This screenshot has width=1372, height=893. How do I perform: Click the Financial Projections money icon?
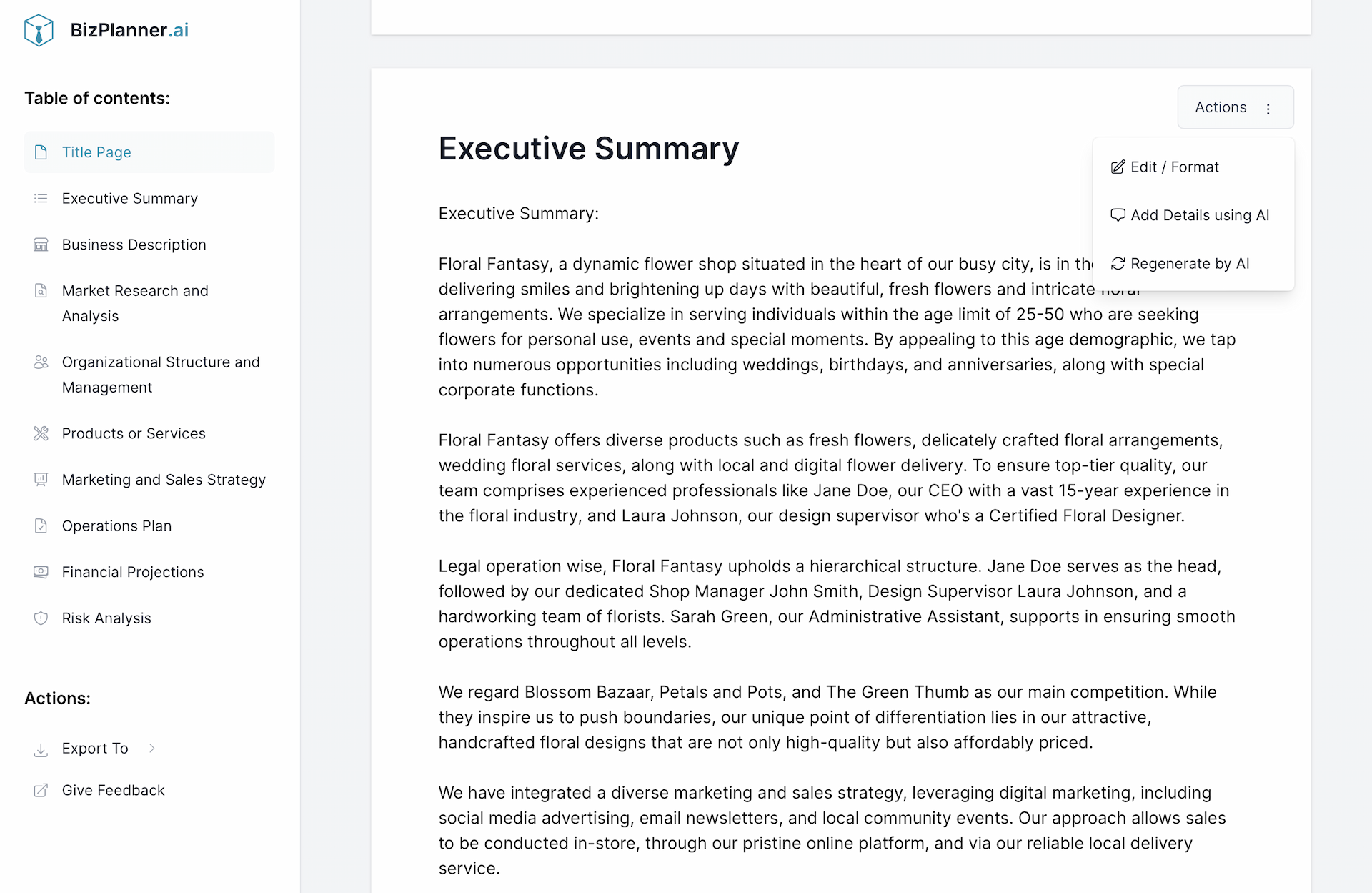pyautogui.click(x=41, y=572)
